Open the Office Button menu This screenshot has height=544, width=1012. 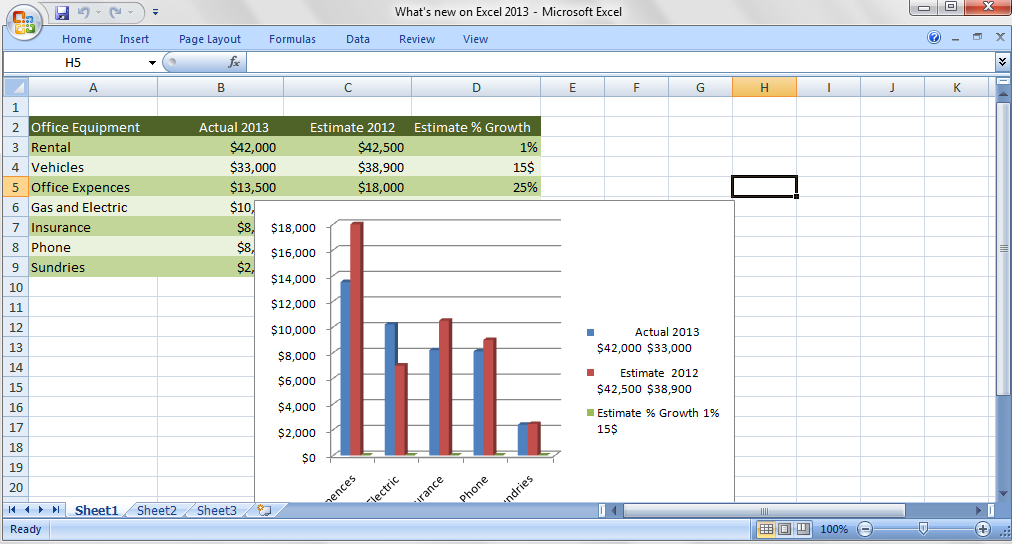click(x=24, y=22)
